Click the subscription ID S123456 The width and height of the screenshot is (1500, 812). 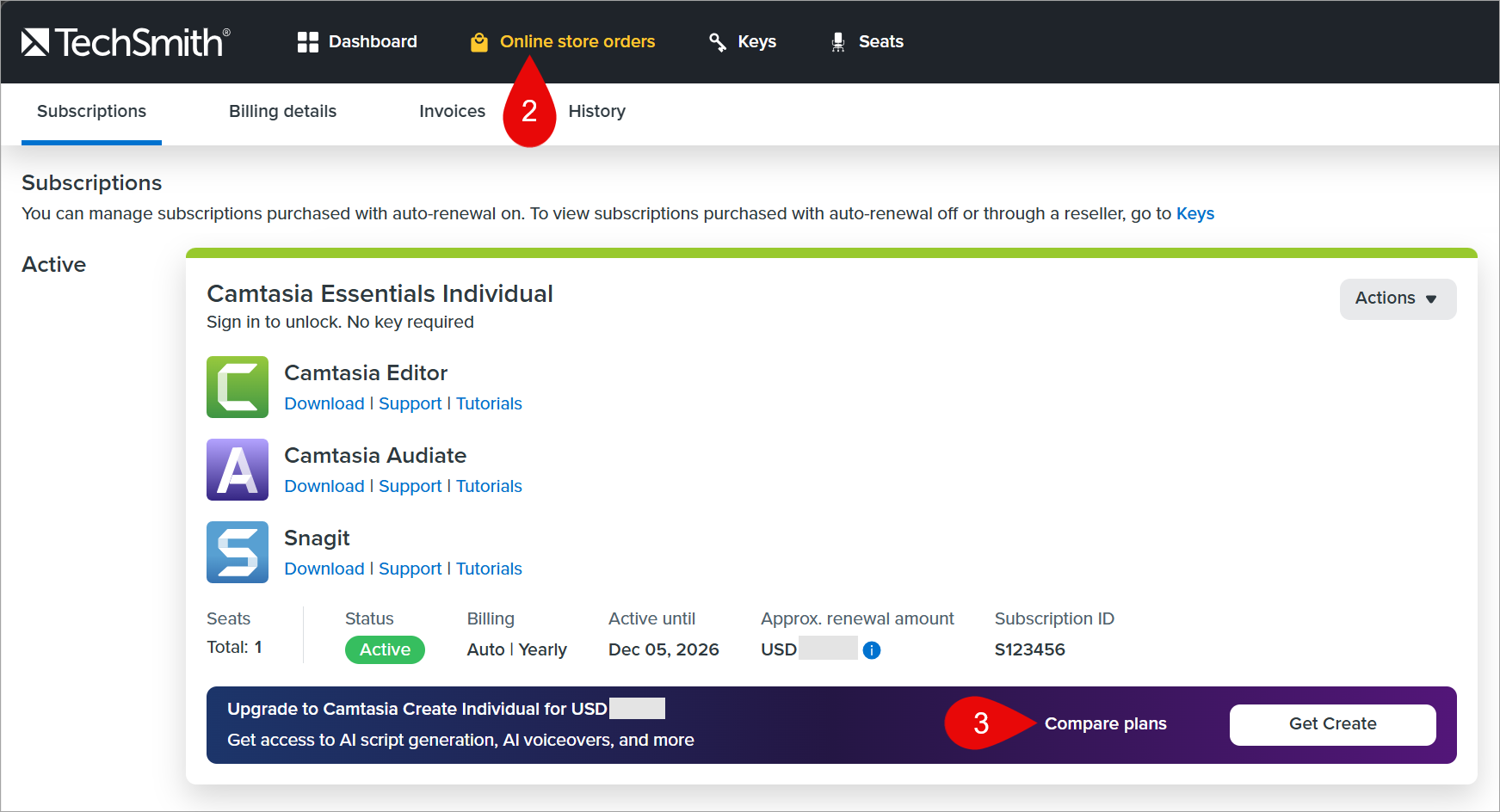point(1030,650)
